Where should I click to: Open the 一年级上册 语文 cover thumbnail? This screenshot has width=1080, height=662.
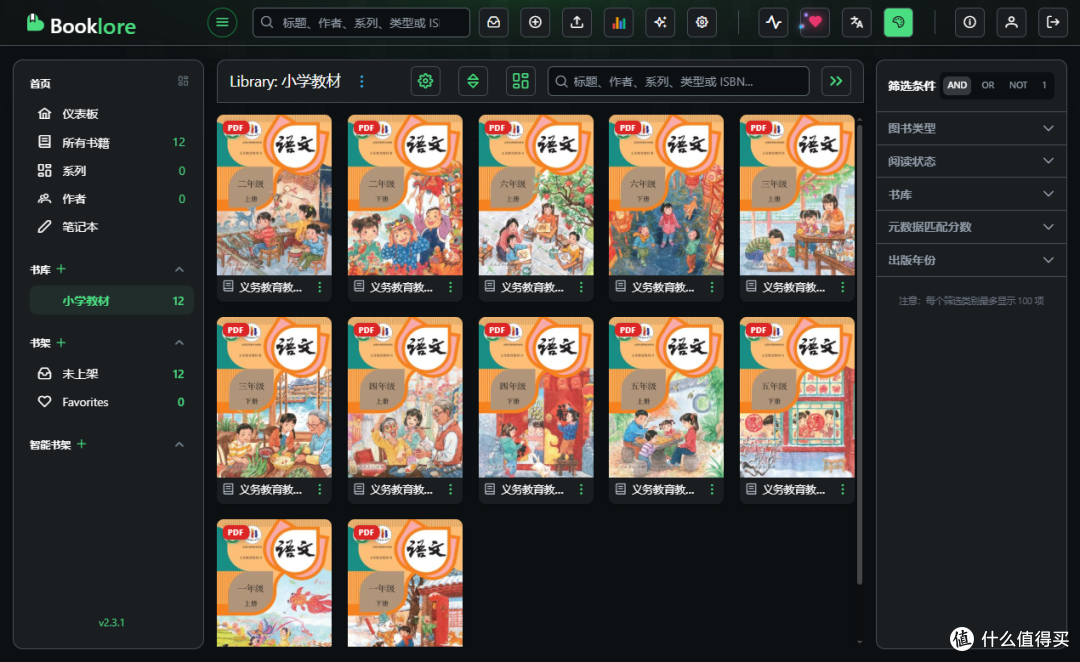click(x=274, y=583)
